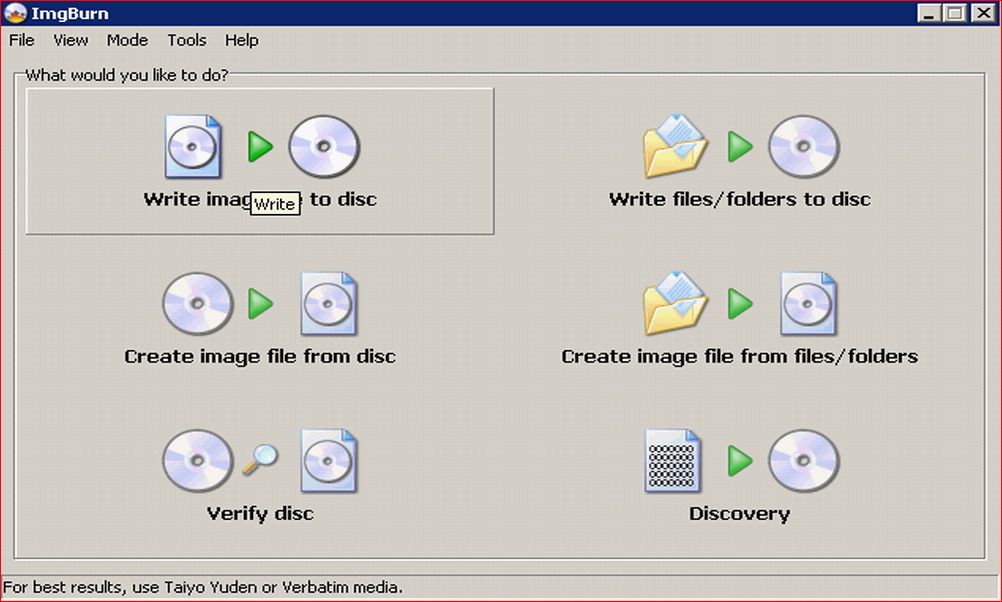This screenshot has width=1002, height=602.
Task: Click the disc icon above the Discovery label
Action: tap(803, 461)
